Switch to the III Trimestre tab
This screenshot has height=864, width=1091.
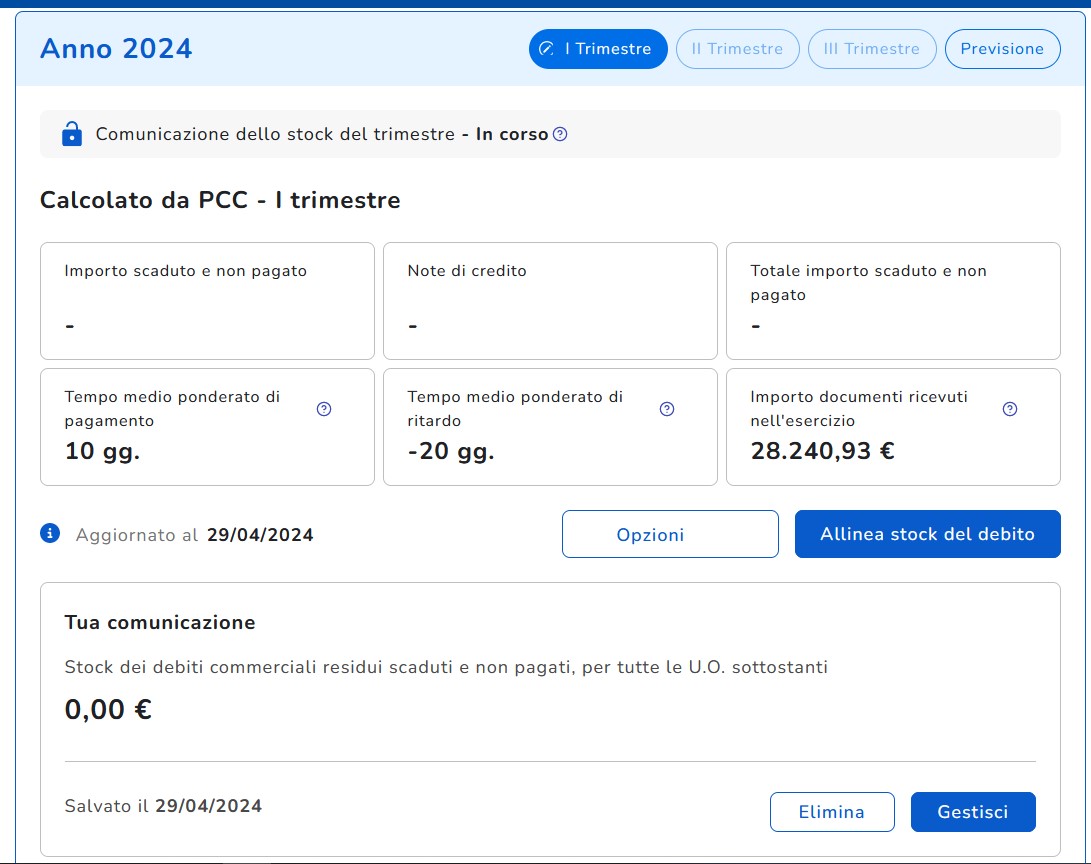point(871,49)
